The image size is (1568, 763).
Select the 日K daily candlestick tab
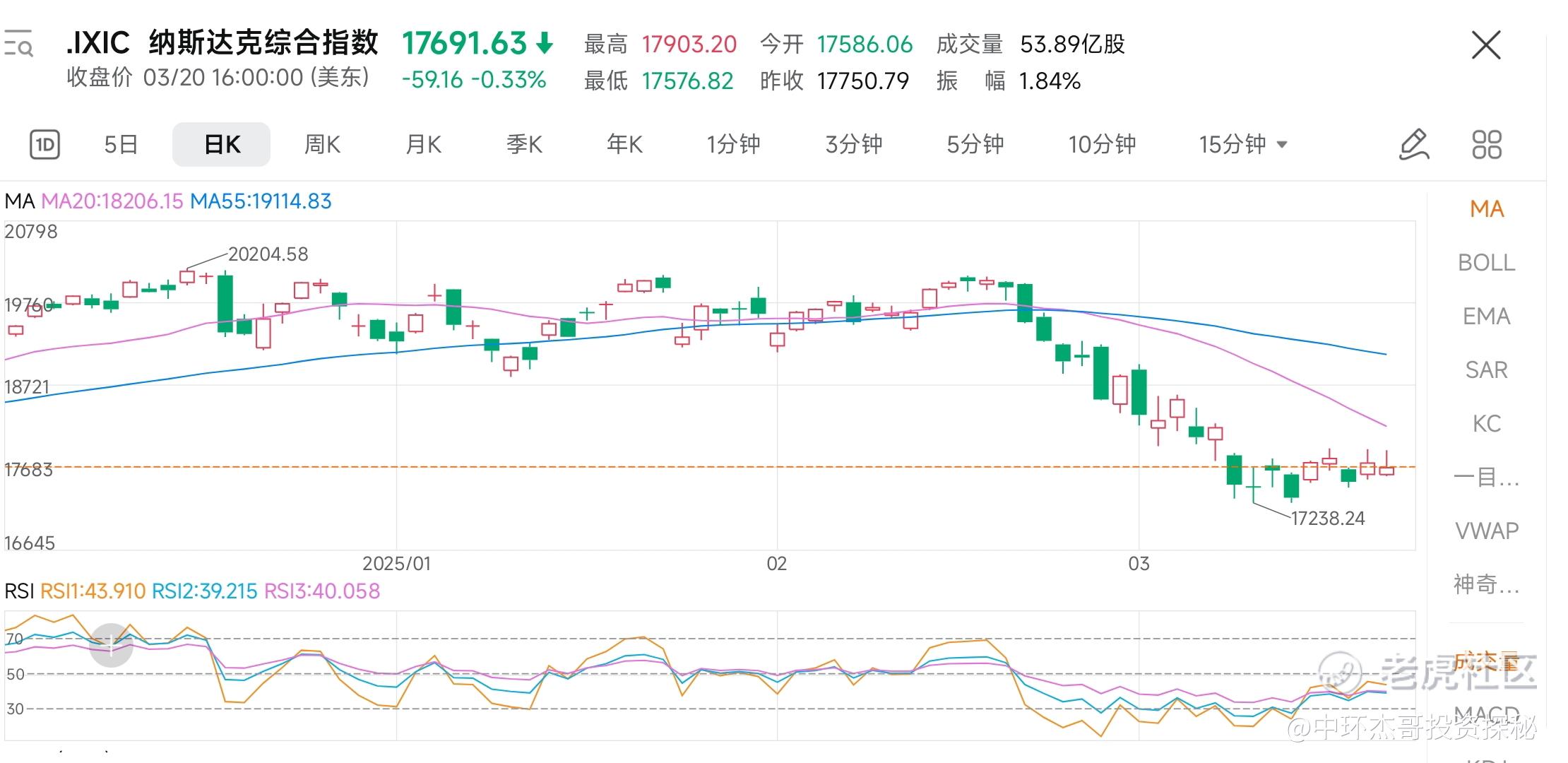[221, 145]
